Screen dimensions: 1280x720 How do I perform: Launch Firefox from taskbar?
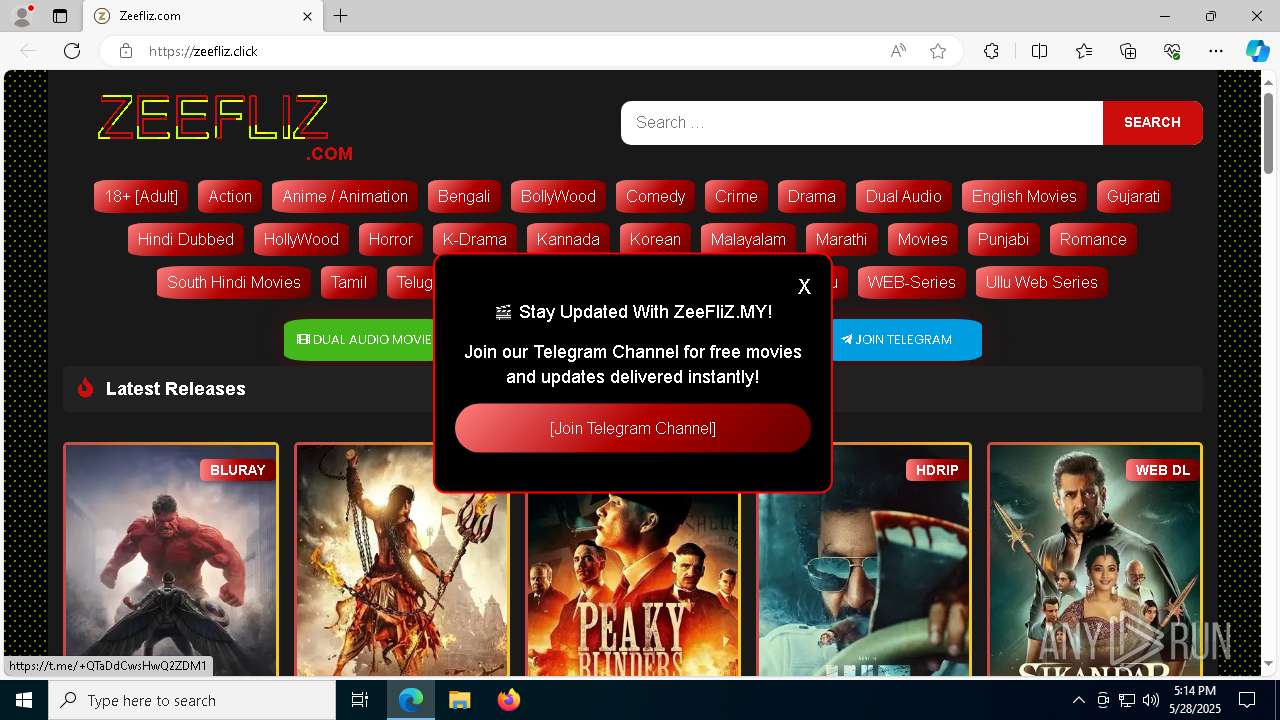508,700
